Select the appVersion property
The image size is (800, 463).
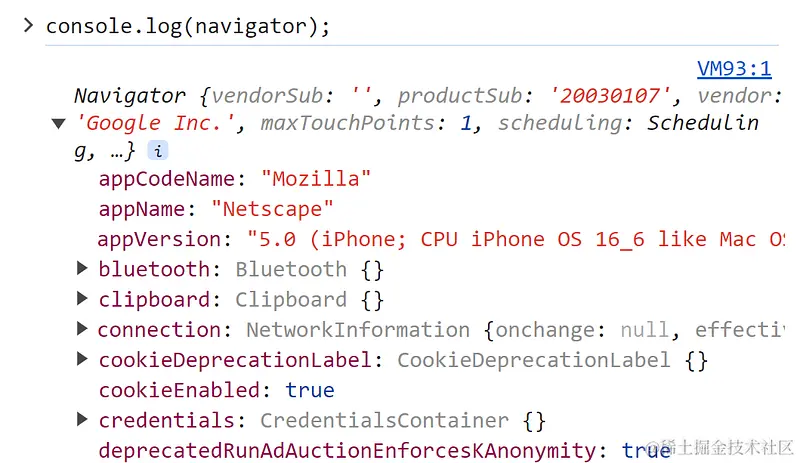(x=159, y=239)
